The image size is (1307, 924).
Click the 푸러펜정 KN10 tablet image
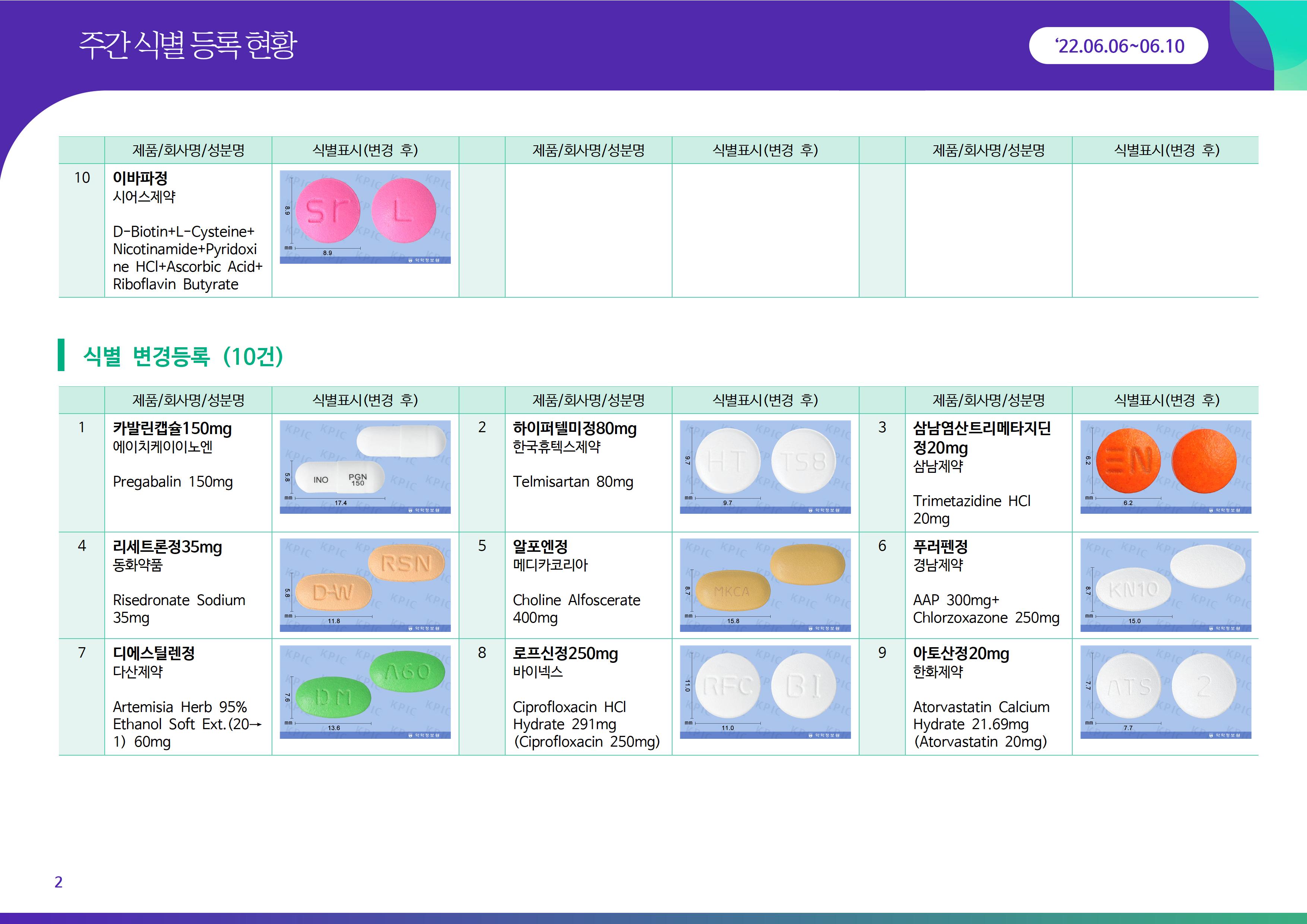[x=1165, y=585]
